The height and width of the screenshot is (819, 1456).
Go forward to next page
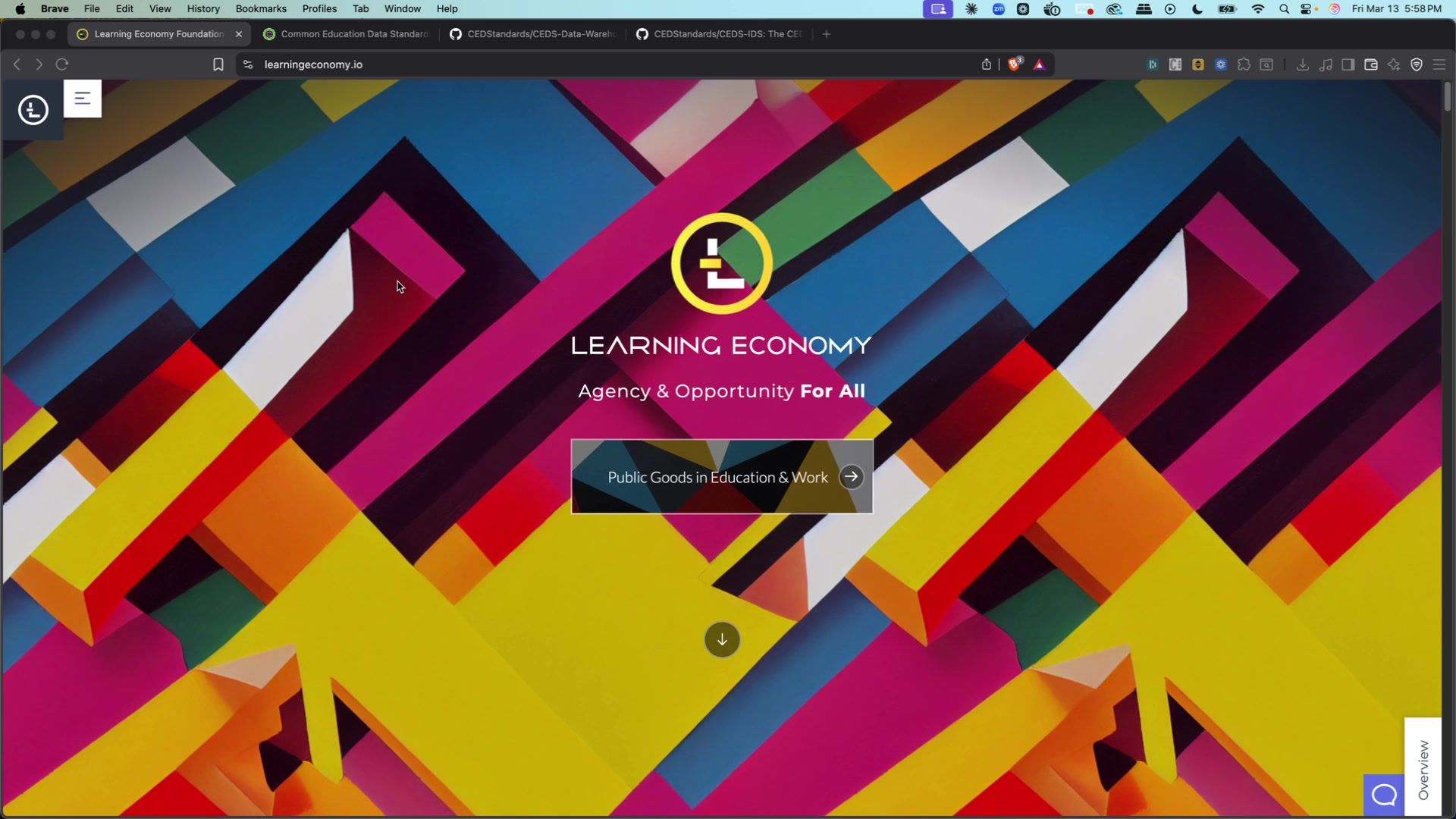(39, 64)
